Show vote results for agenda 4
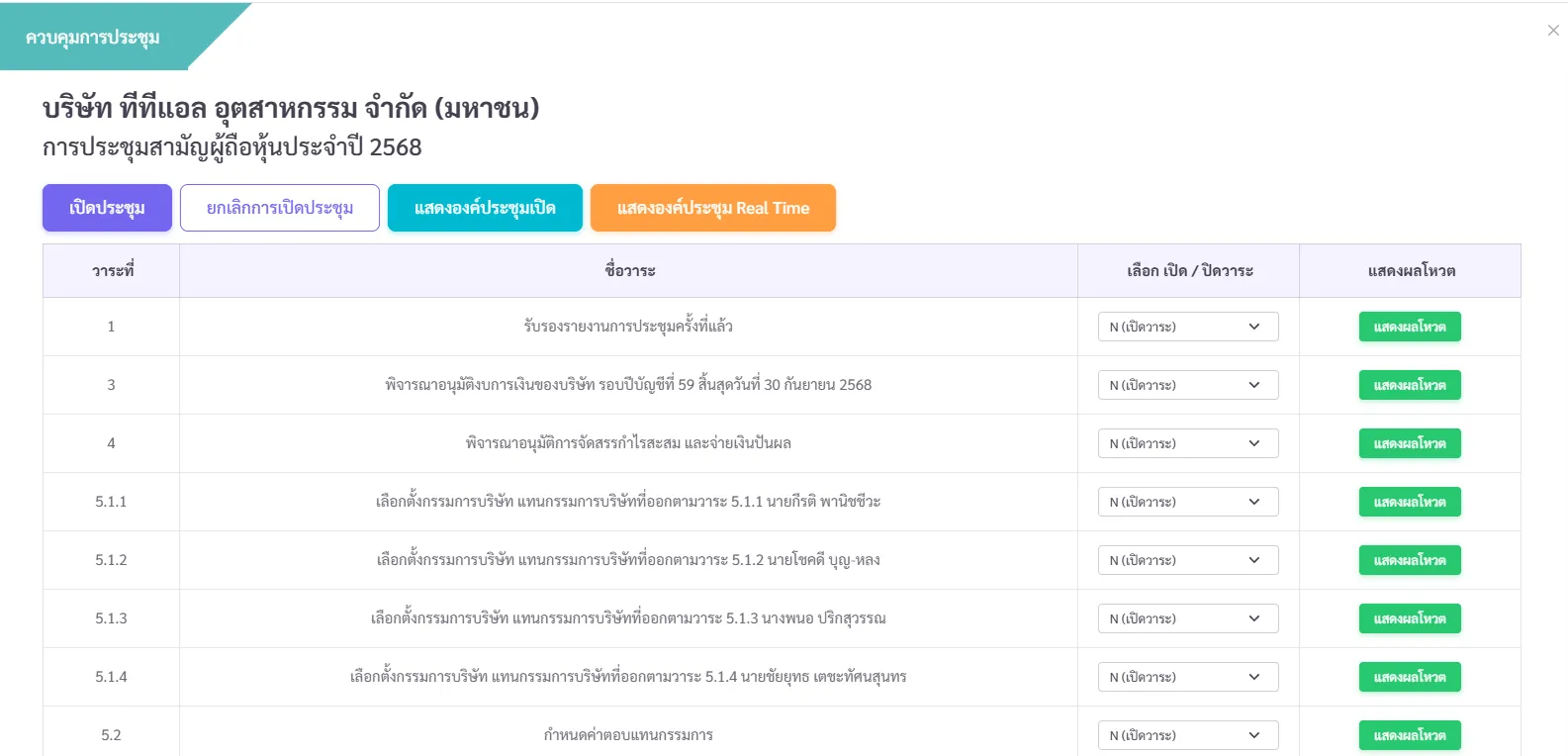 point(1409,443)
